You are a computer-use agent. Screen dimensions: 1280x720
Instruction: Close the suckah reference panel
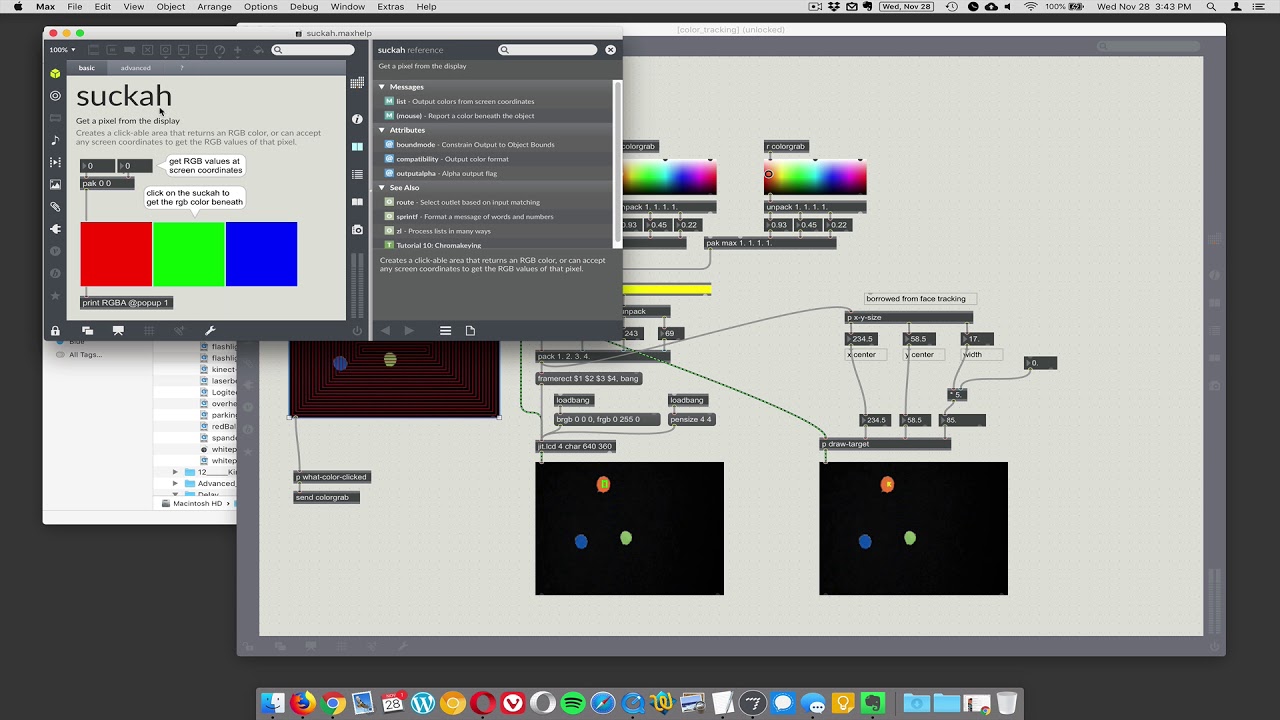click(610, 50)
